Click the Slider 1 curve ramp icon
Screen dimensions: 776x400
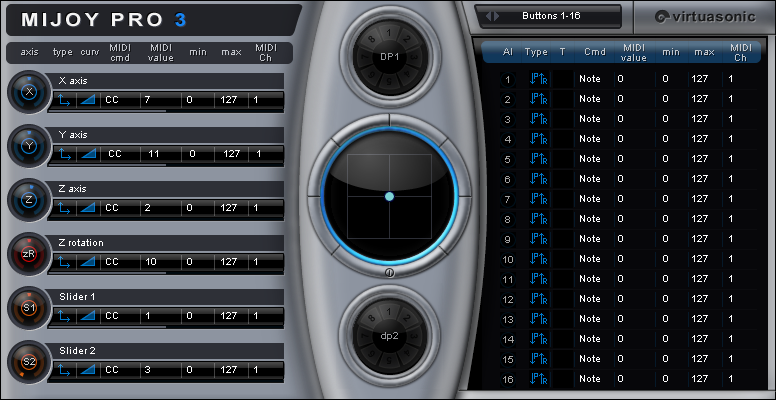tap(88, 316)
